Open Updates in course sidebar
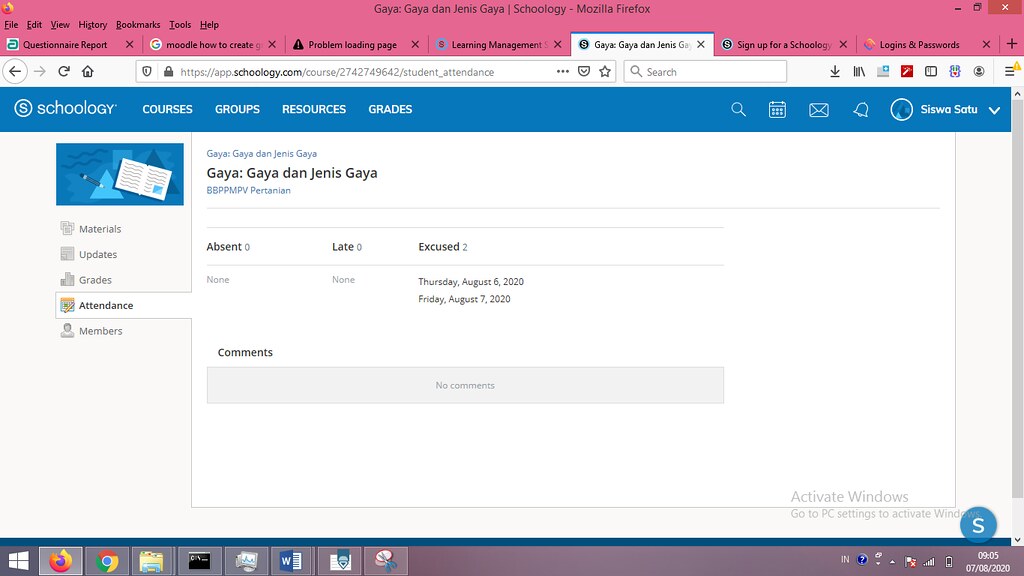1024x576 pixels. pos(98,254)
